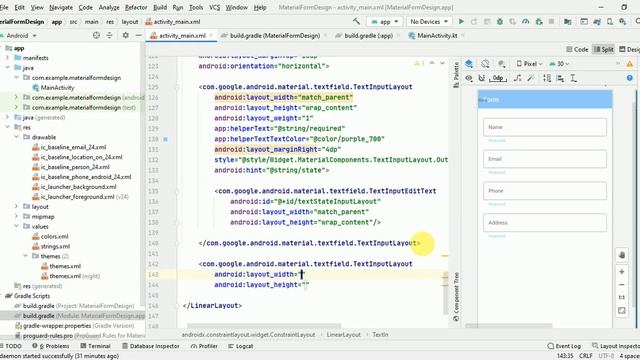Open the Terminal tool window

pos(96,346)
